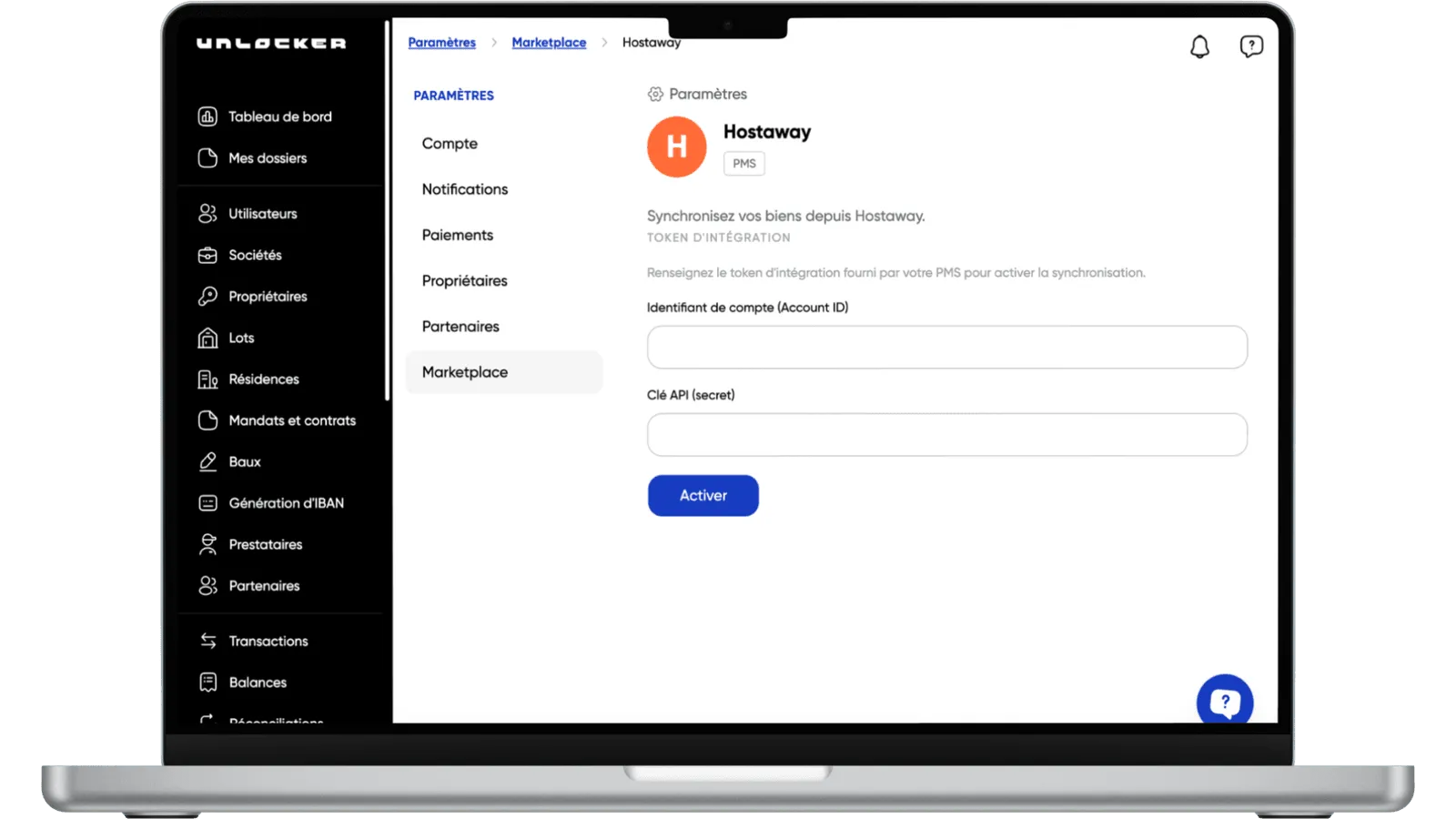Click the Tableau de bord icon
Image resolution: width=1456 pixels, height=819 pixels.
click(207, 116)
